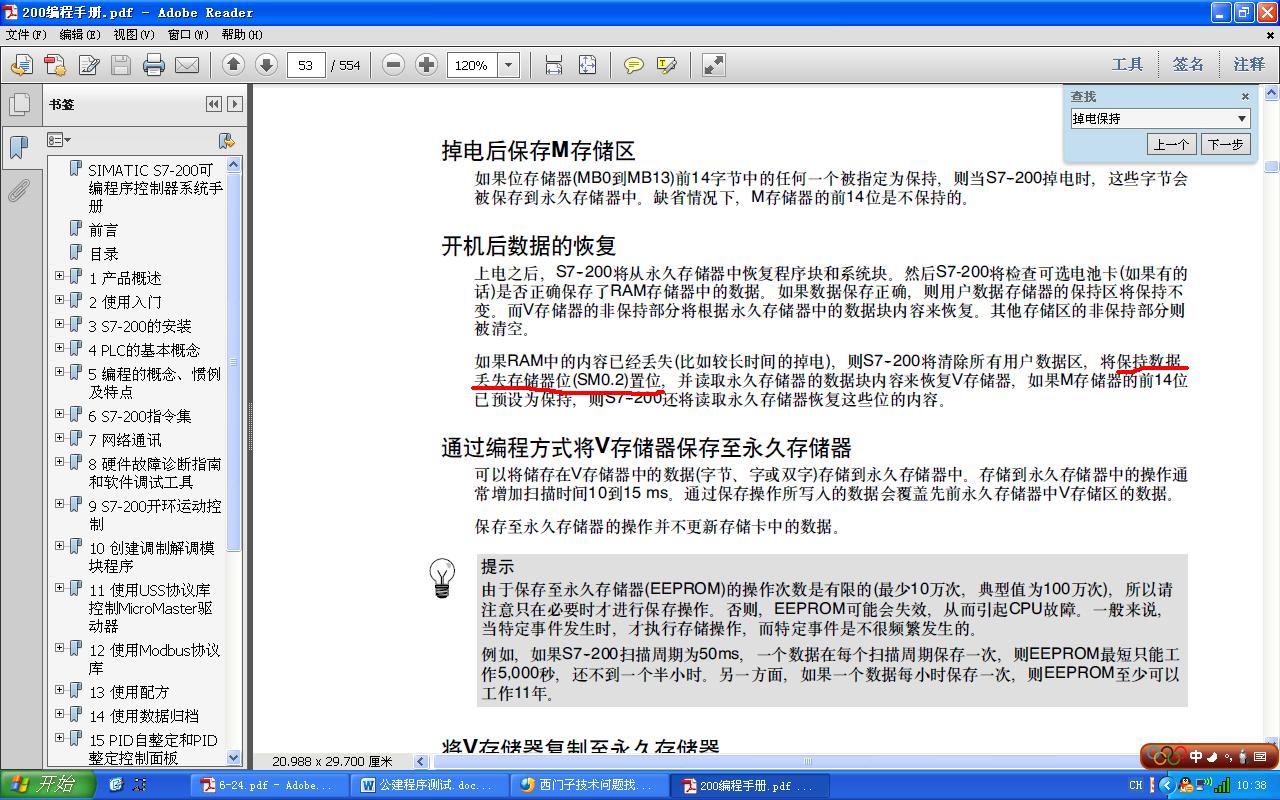Image resolution: width=1280 pixels, height=800 pixels.
Task: Expand the 7 网络通讯 bookmark node
Action: [x=59, y=438]
